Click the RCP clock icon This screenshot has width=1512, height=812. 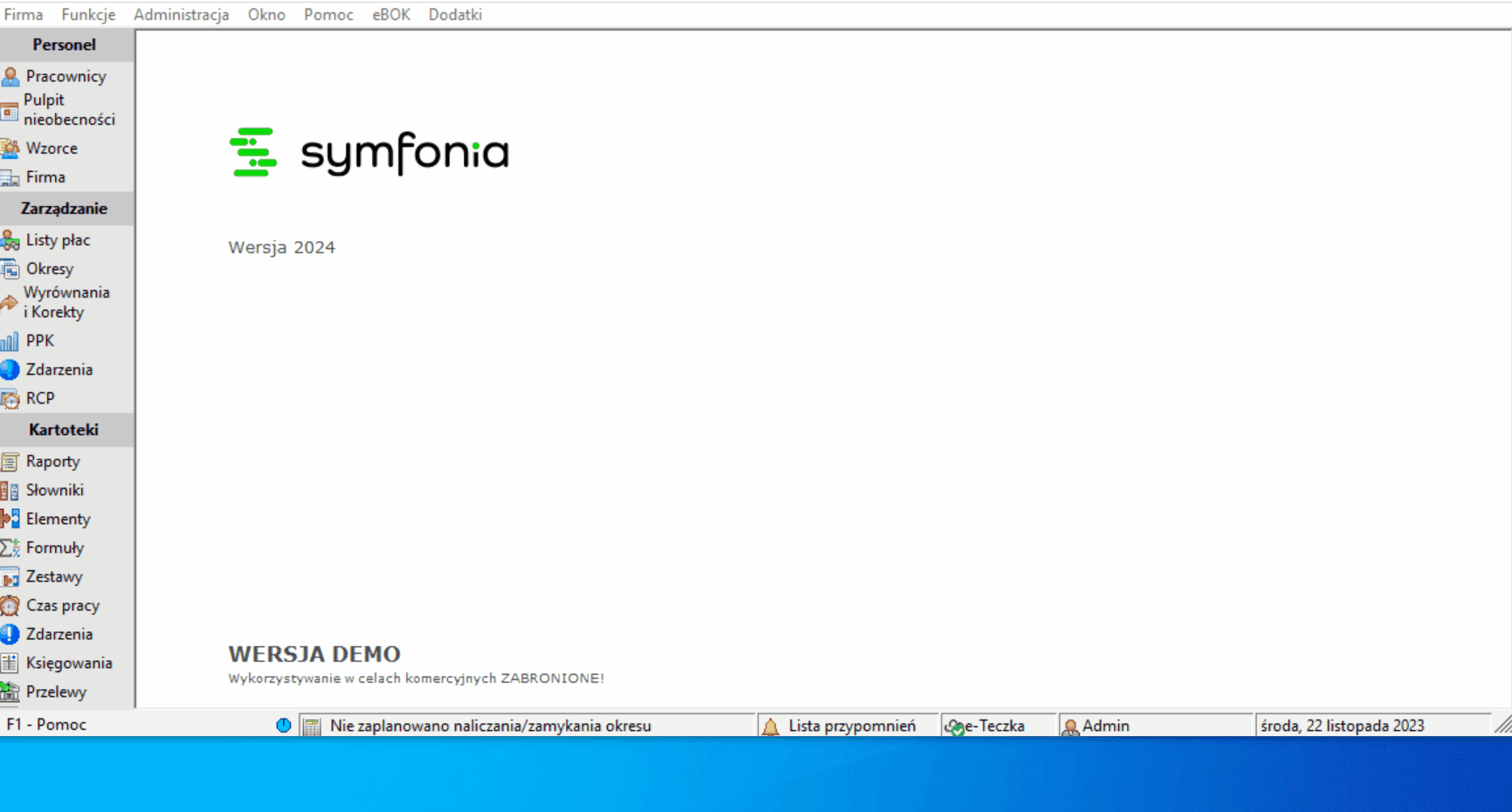coord(10,399)
